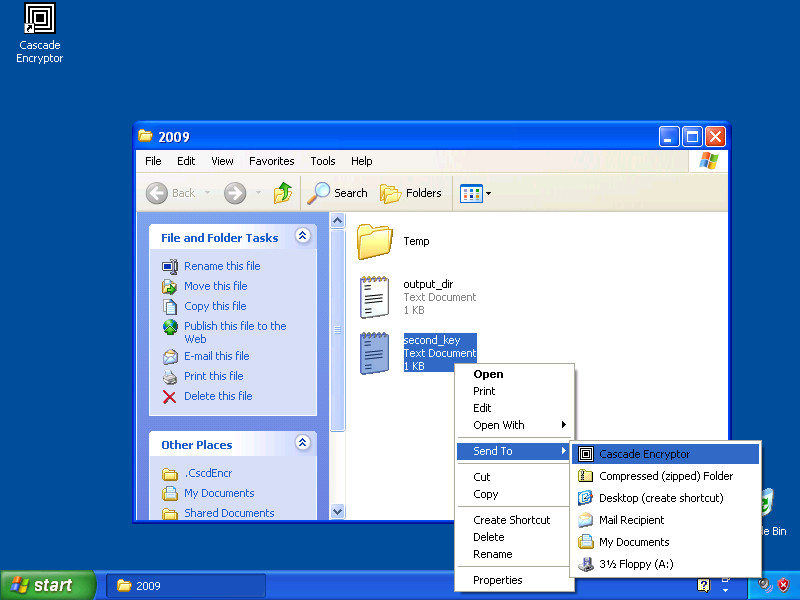Image resolution: width=800 pixels, height=600 pixels.
Task: Choose Edit in the context menu
Action: pos(514,408)
